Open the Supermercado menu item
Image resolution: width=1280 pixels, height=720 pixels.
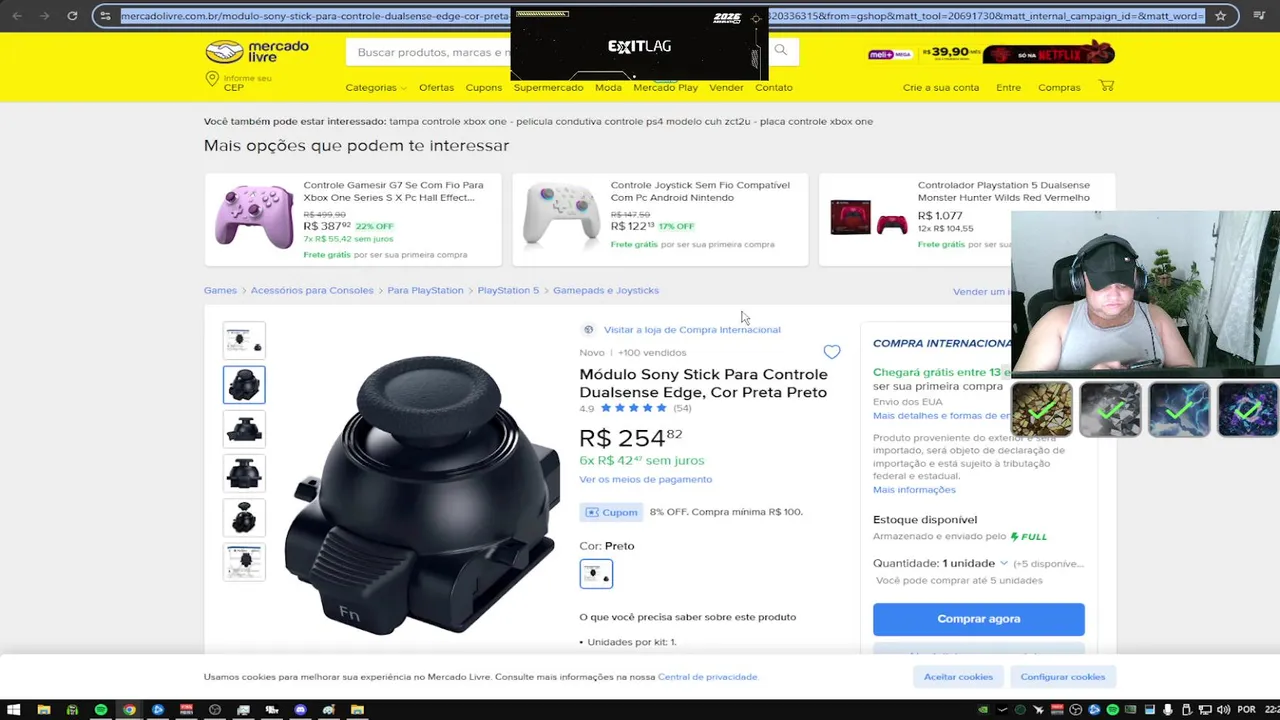tap(548, 87)
